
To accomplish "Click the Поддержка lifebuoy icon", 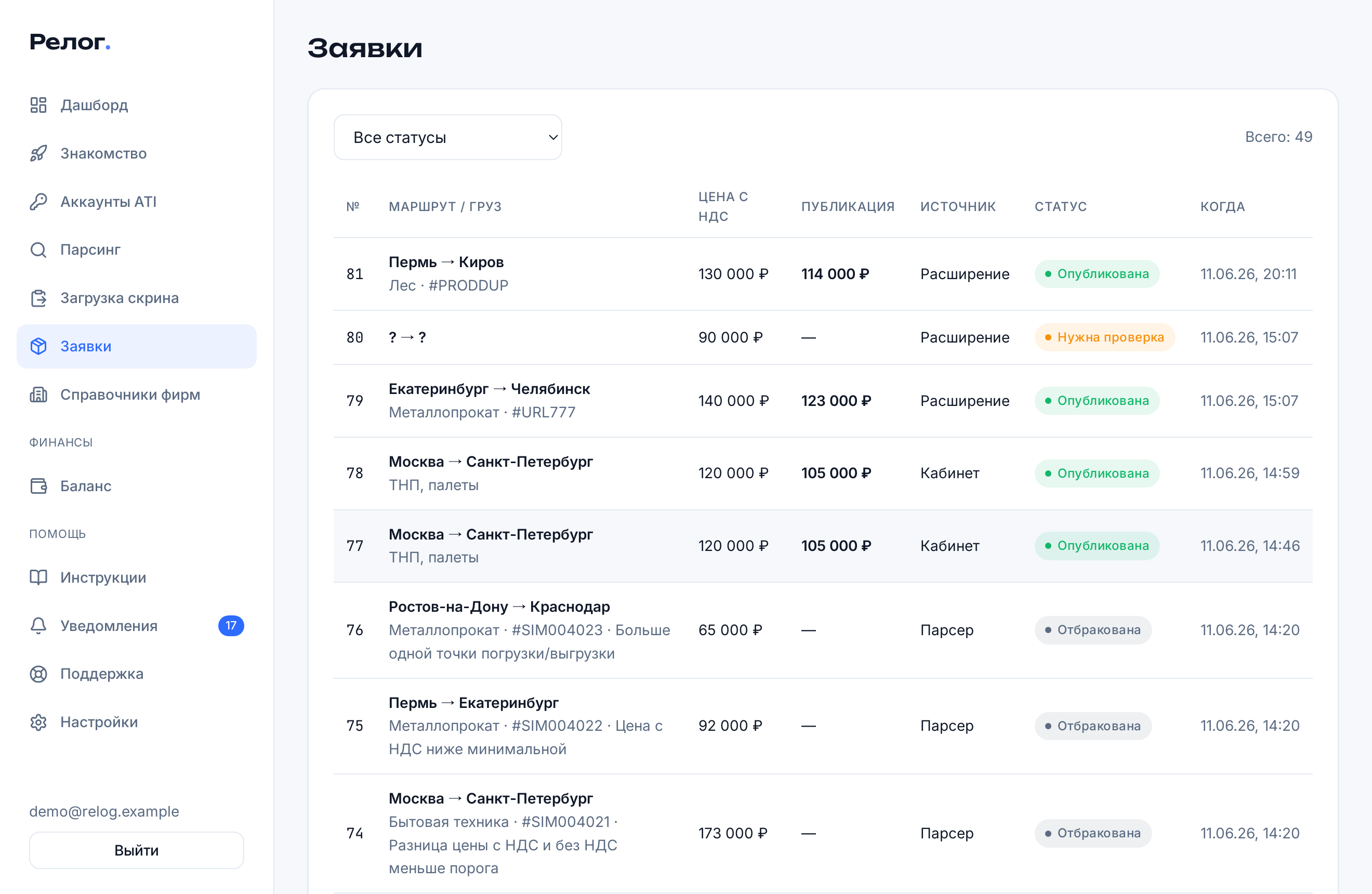I will 38,674.
